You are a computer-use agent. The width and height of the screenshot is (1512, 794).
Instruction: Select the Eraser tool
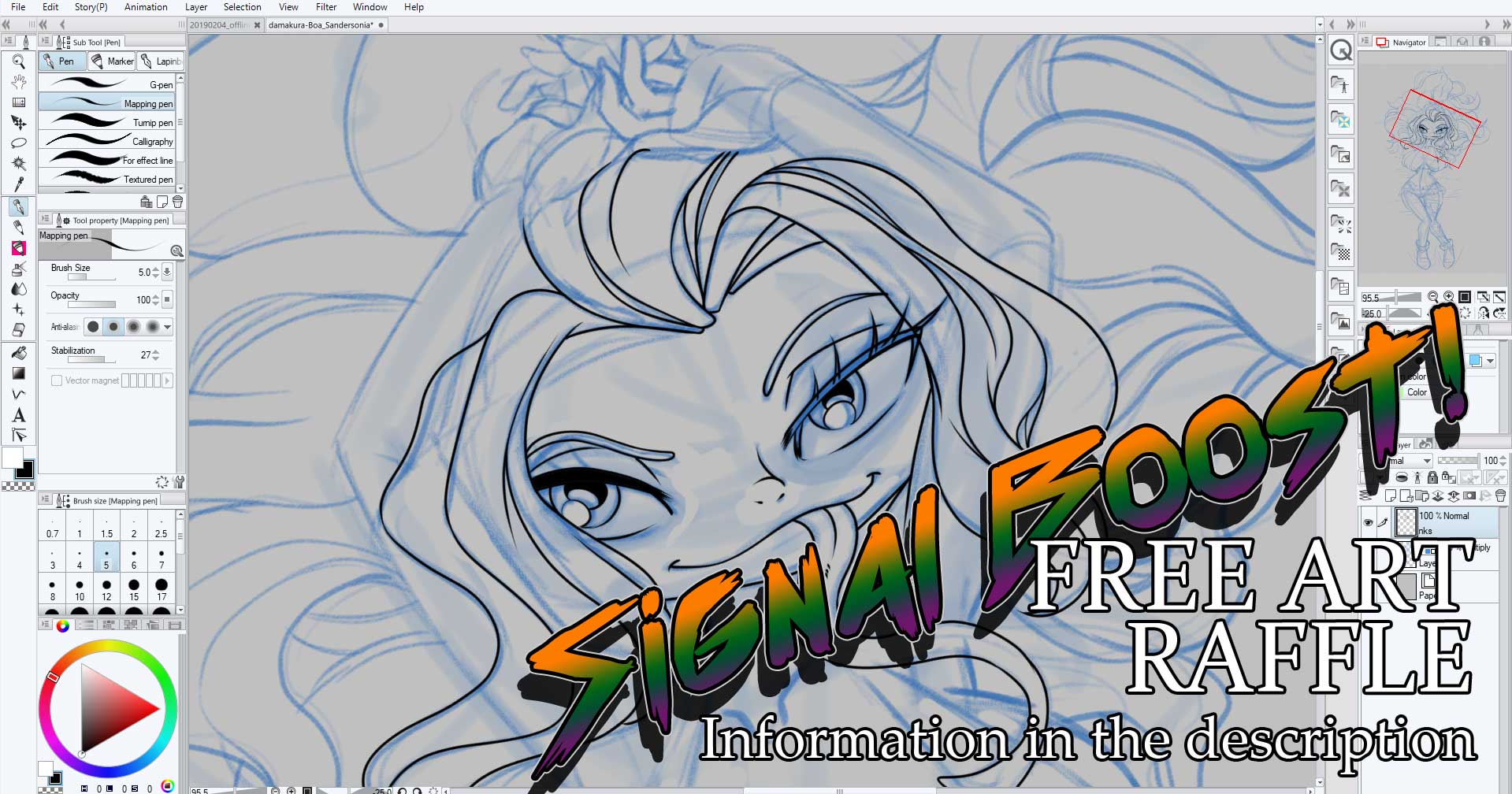pos(19,330)
